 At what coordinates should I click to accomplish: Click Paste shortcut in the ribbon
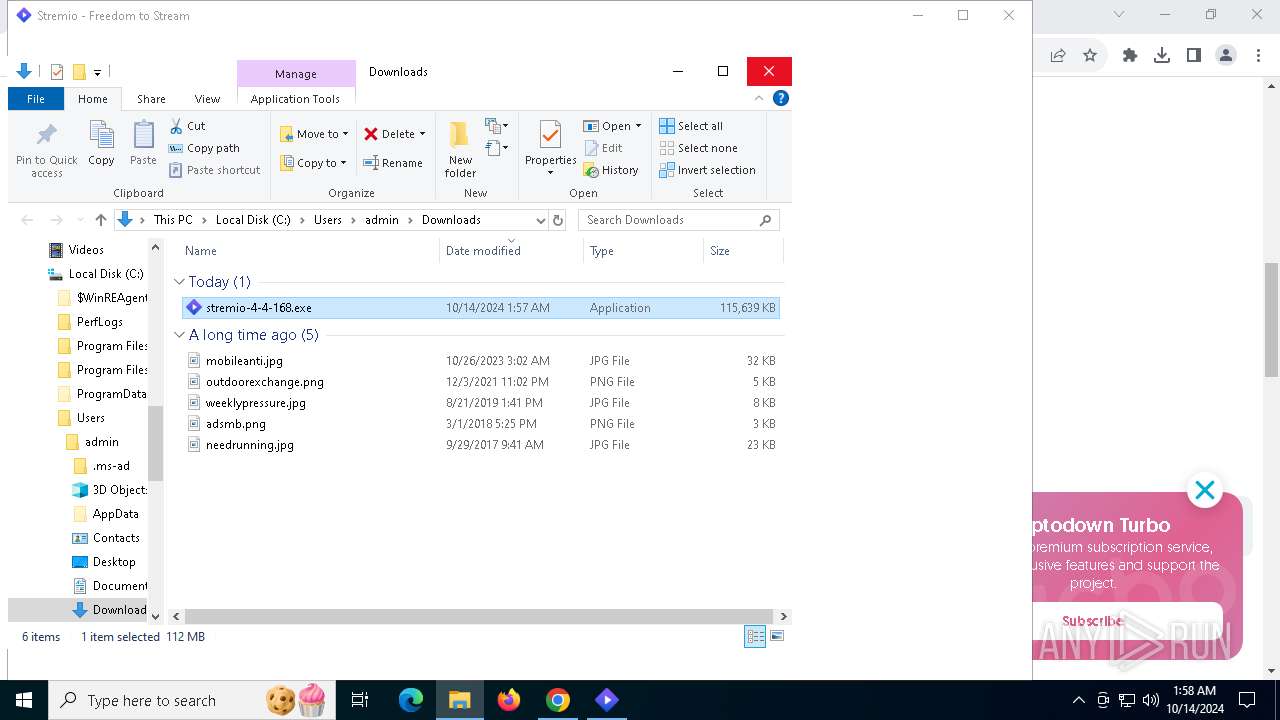click(214, 170)
